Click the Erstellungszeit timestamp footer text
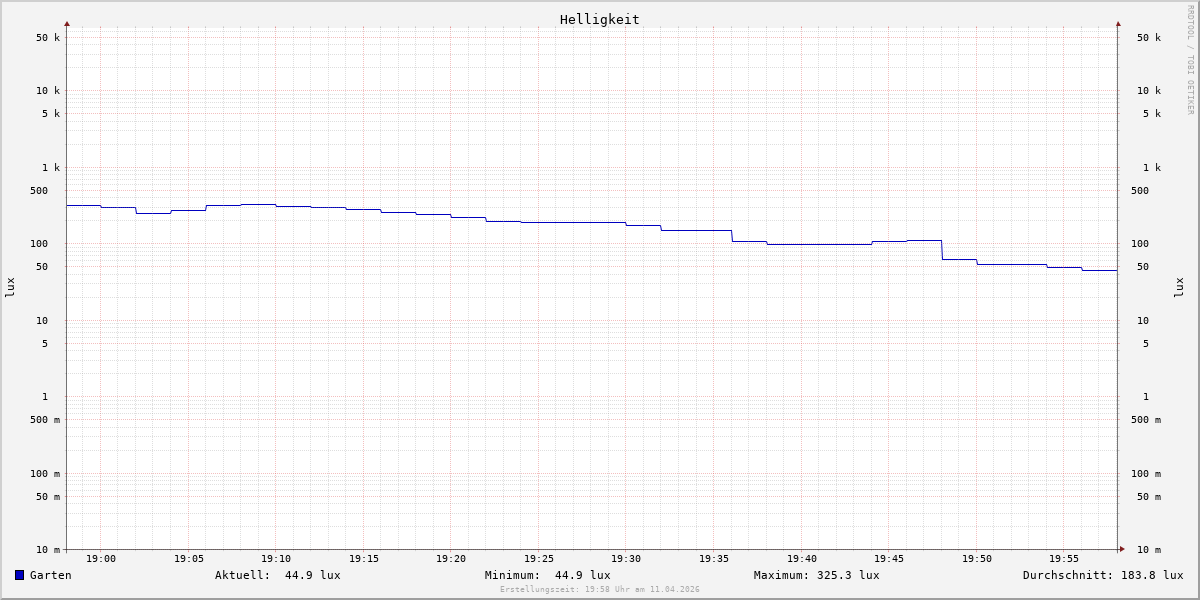1200x600 pixels. [x=600, y=590]
